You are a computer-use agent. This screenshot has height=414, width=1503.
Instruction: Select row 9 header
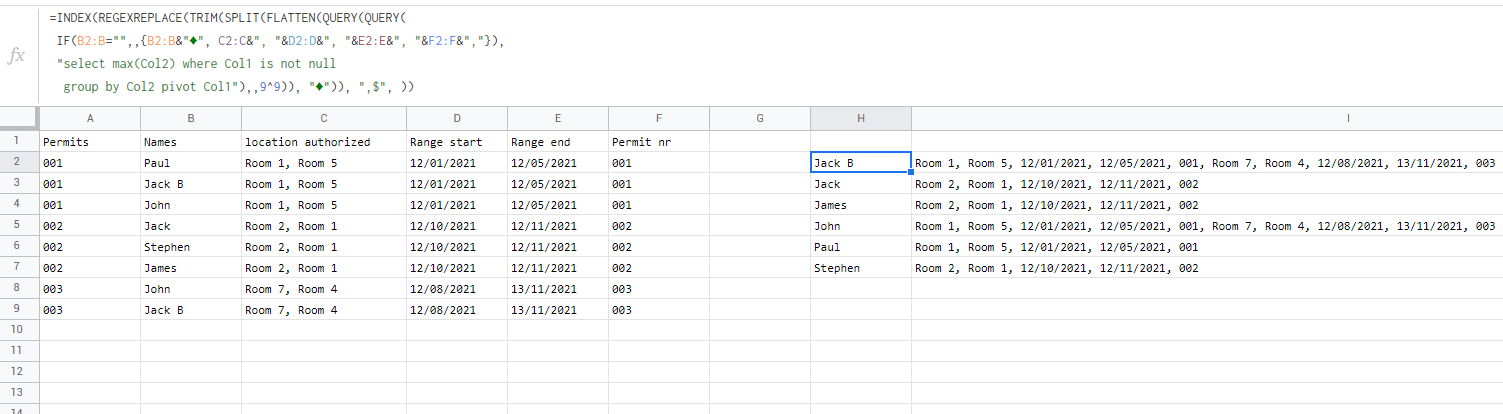pyautogui.click(x=20, y=309)
